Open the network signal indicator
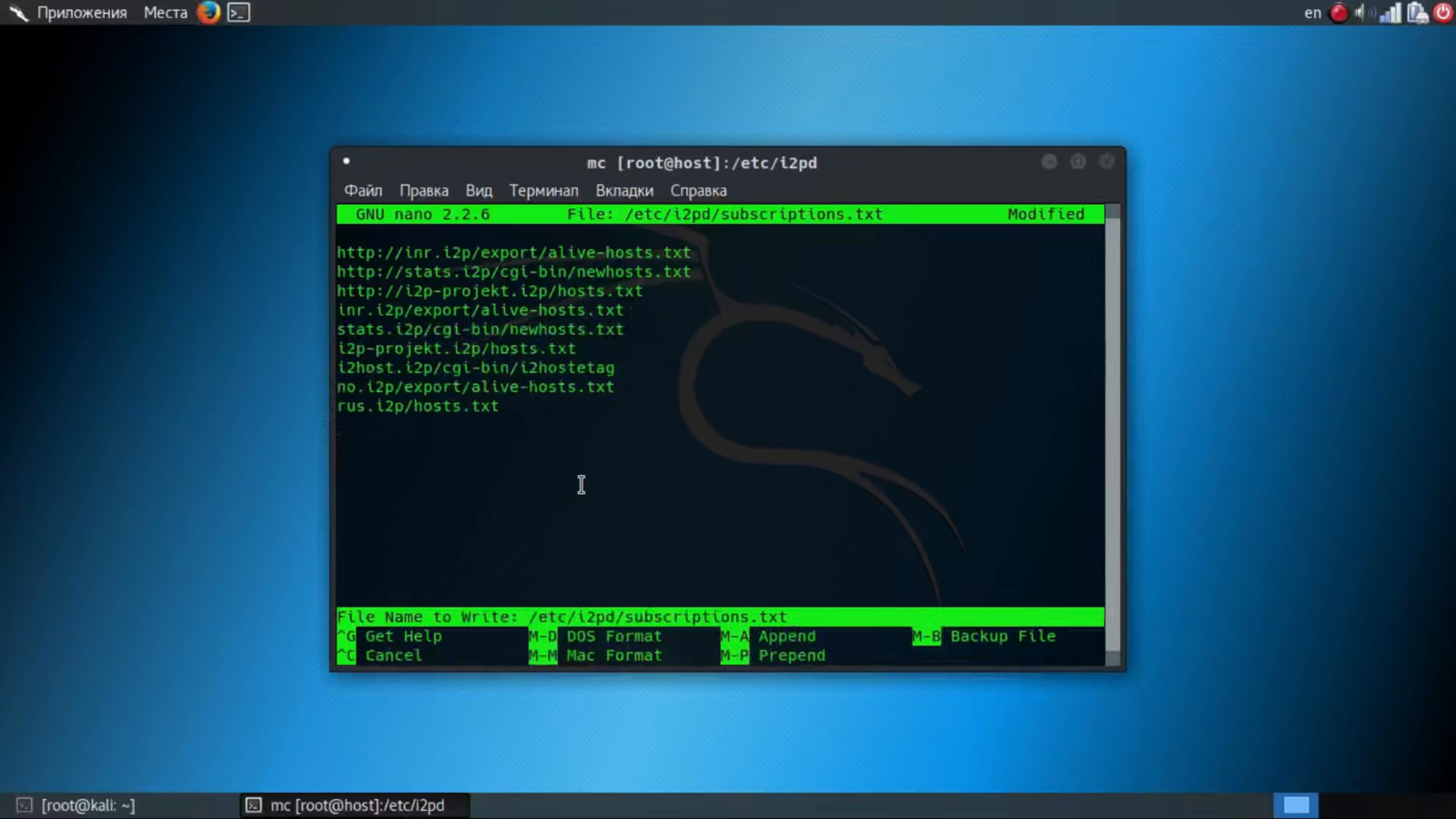Image resolution: width=1456 pixels, height=819 pixels. (x=1390, y=13)
